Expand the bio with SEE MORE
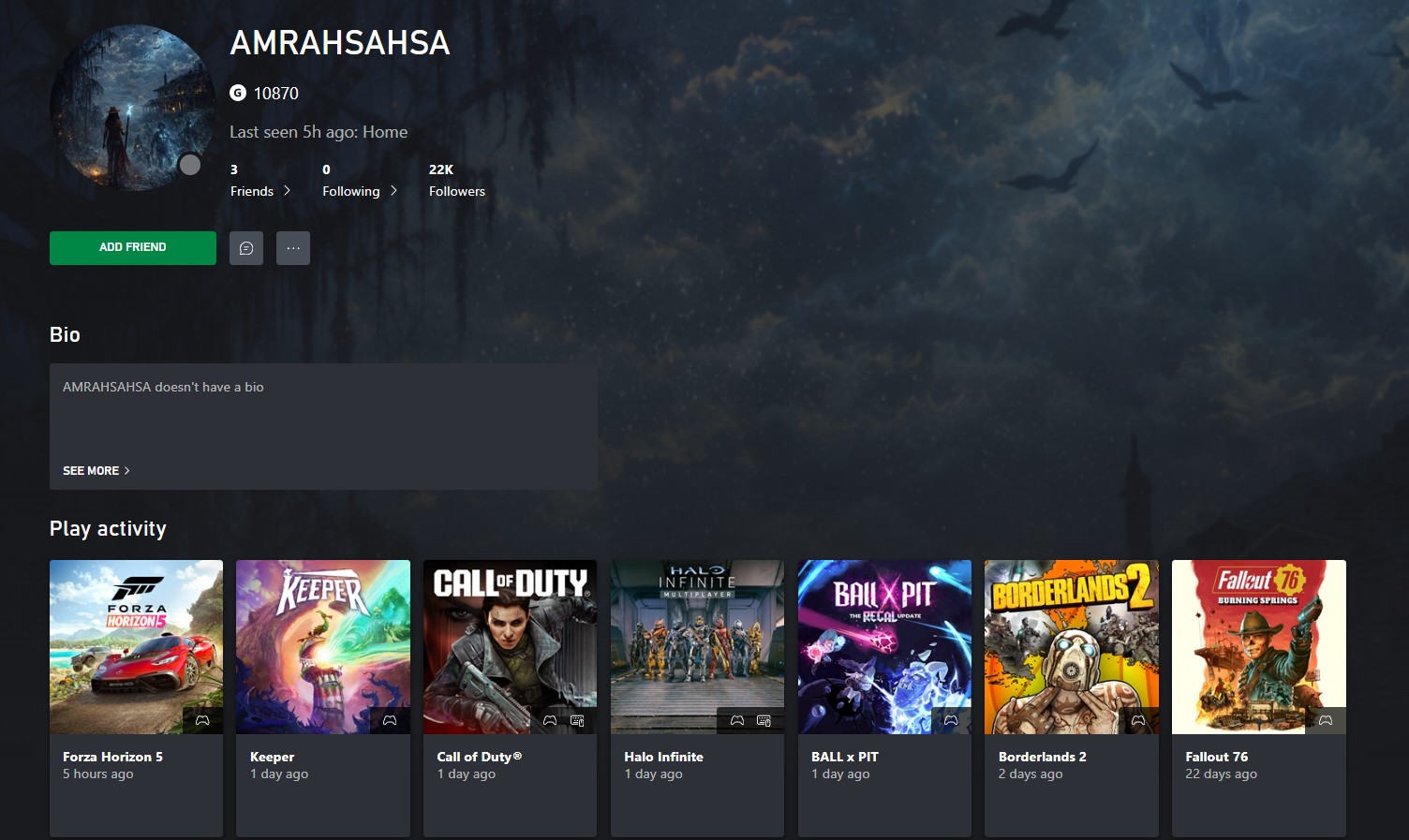The width and height of the screenshot is (1409, 840). click(x=95, y=470)
